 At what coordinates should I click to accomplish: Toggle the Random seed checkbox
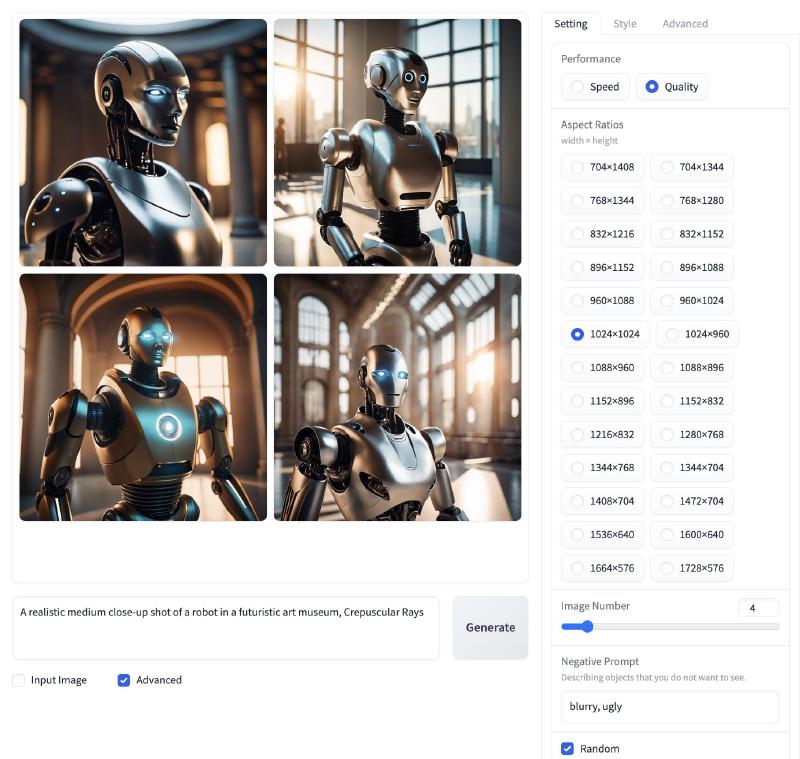[x=568, y=748]
